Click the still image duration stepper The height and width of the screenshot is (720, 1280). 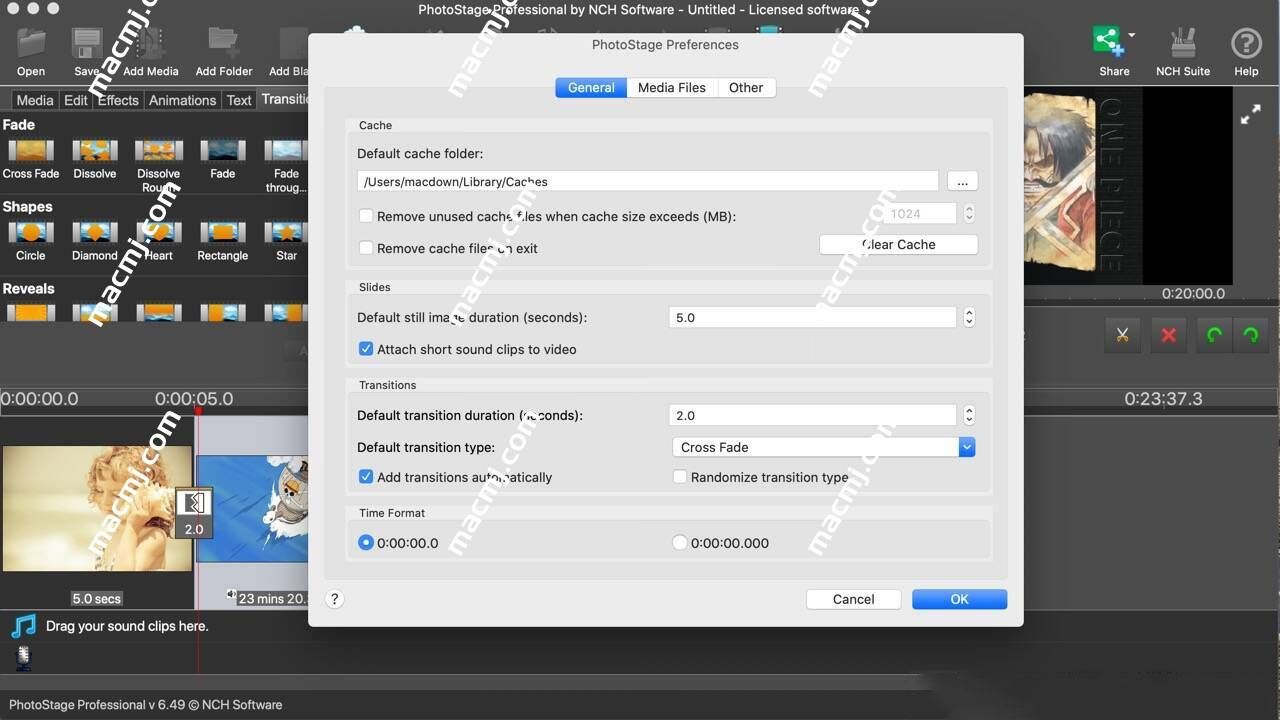(x=969, y=317)
